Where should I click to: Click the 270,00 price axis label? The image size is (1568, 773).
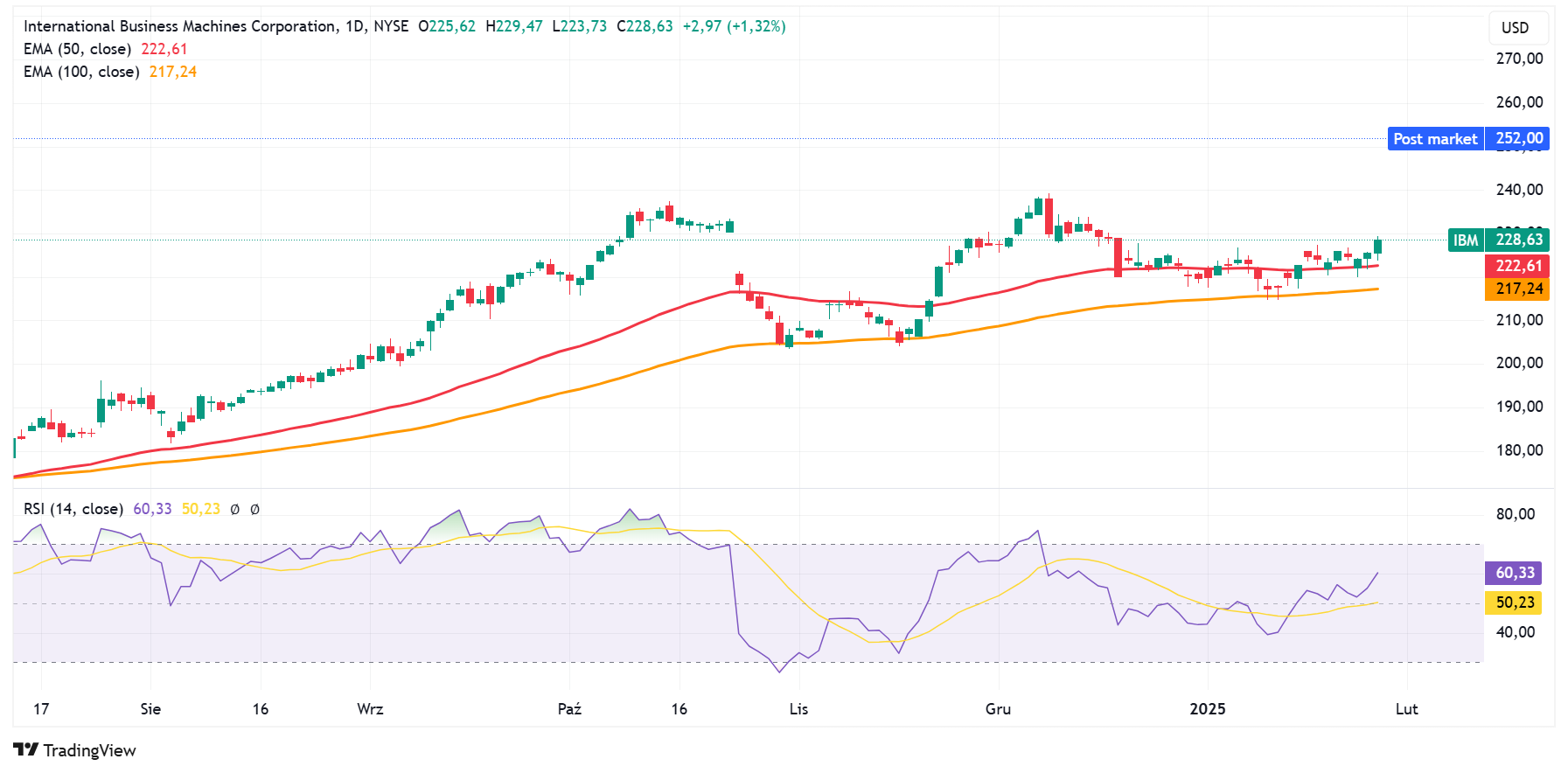coord(1519,59)
